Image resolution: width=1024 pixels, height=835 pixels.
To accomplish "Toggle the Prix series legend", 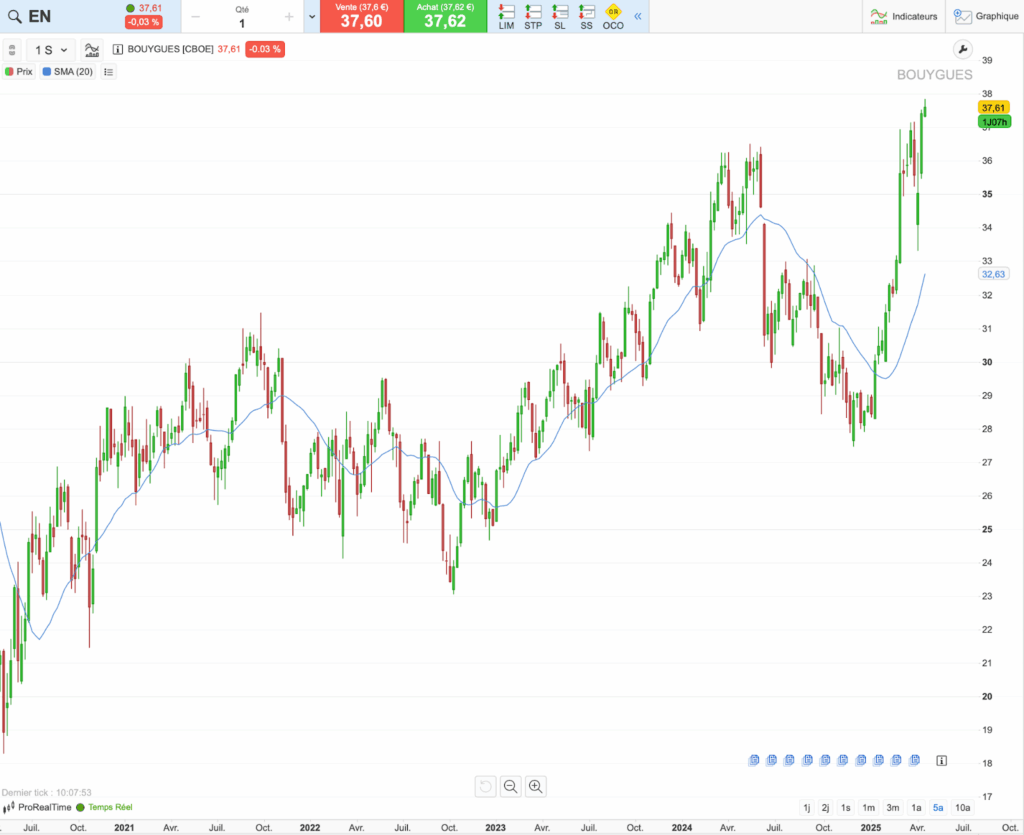I will point(19,72).
